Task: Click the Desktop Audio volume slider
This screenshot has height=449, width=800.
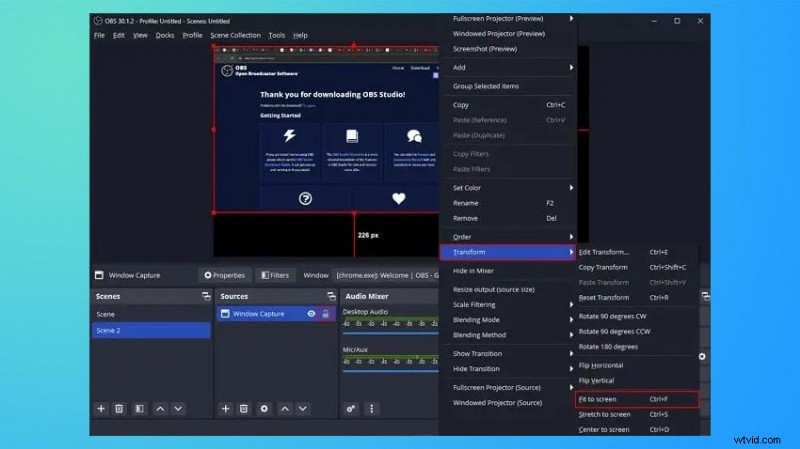Action: (390, 333)
